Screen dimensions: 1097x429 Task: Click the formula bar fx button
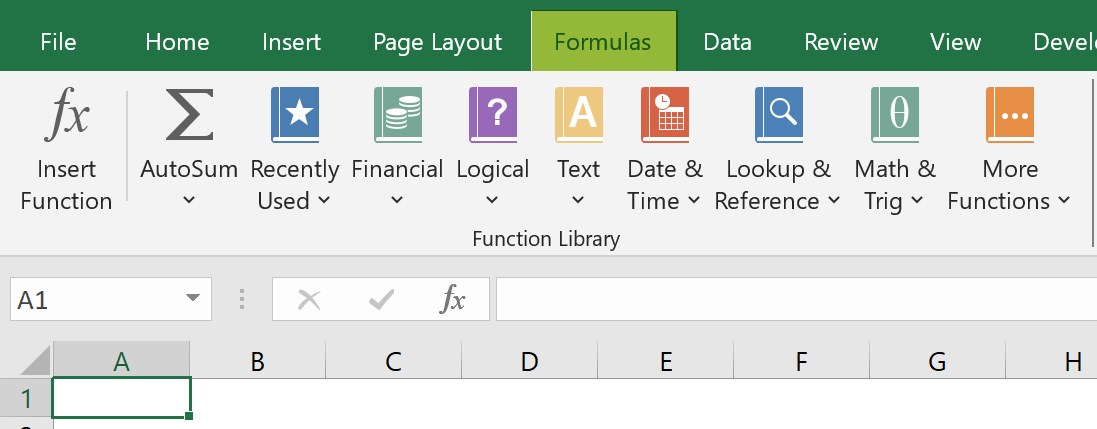[453, 300]
